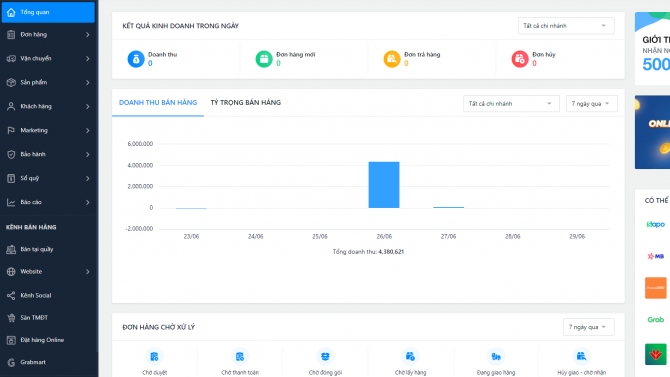The image size is (670, 377).
Task: Click the Đặt hàng Online icon
Action: [11, 340]
